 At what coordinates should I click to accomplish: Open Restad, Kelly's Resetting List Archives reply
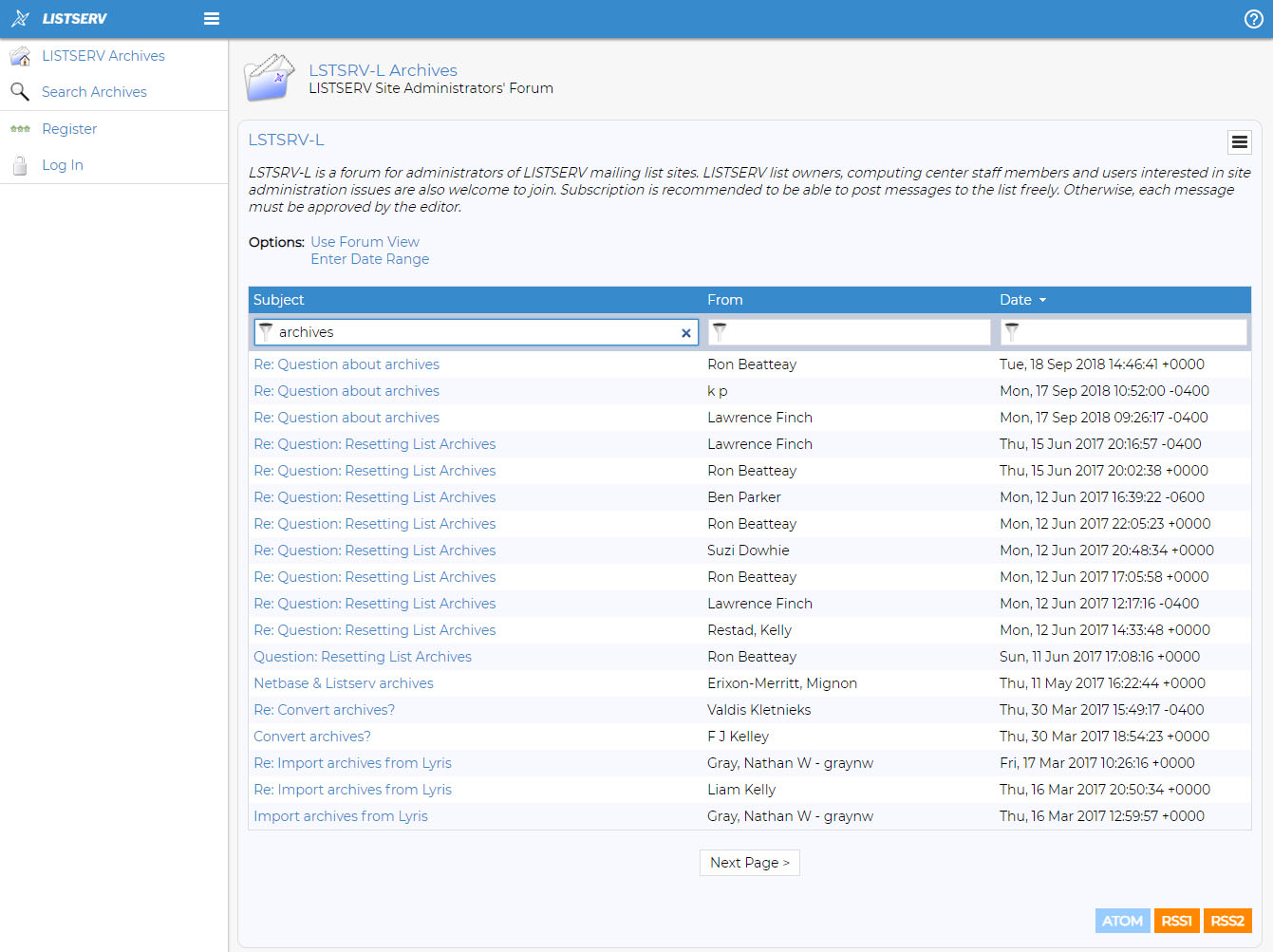374,630
